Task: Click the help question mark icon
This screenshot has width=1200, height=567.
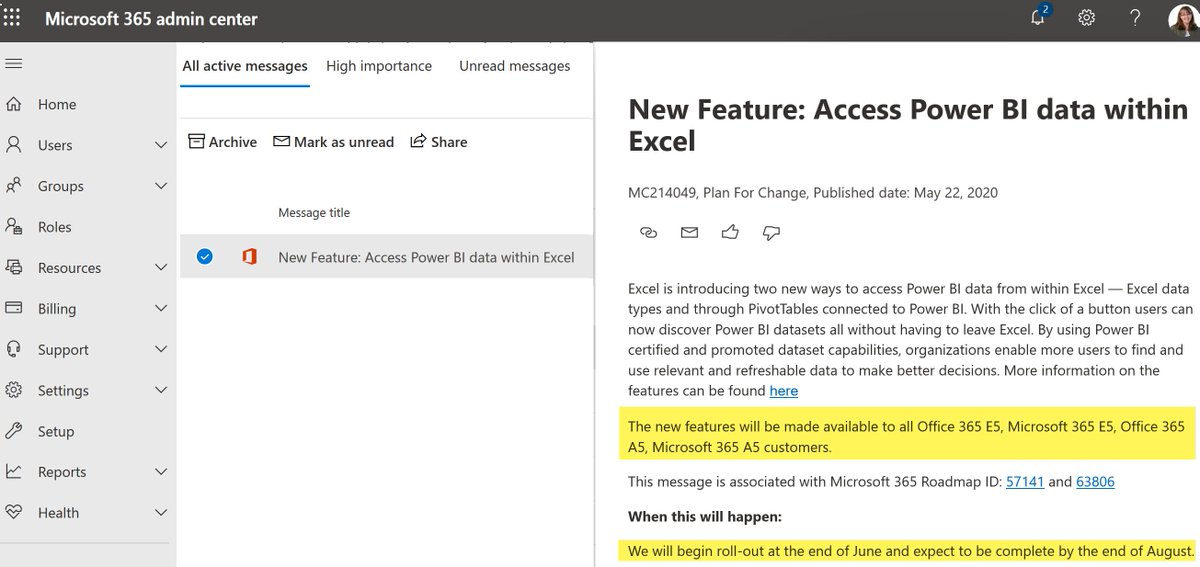Action: point(1135,18)
